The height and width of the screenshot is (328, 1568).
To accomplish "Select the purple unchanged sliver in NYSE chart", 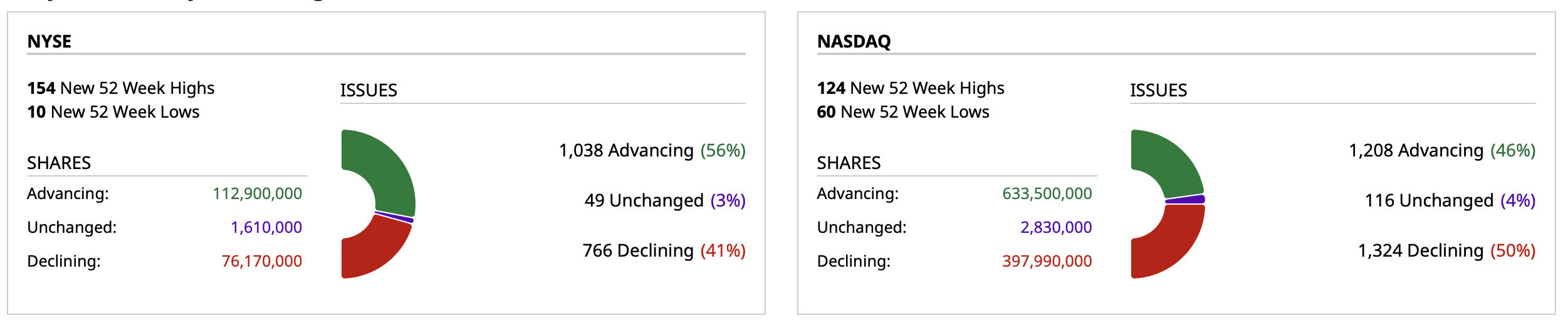I will [395, 217].
